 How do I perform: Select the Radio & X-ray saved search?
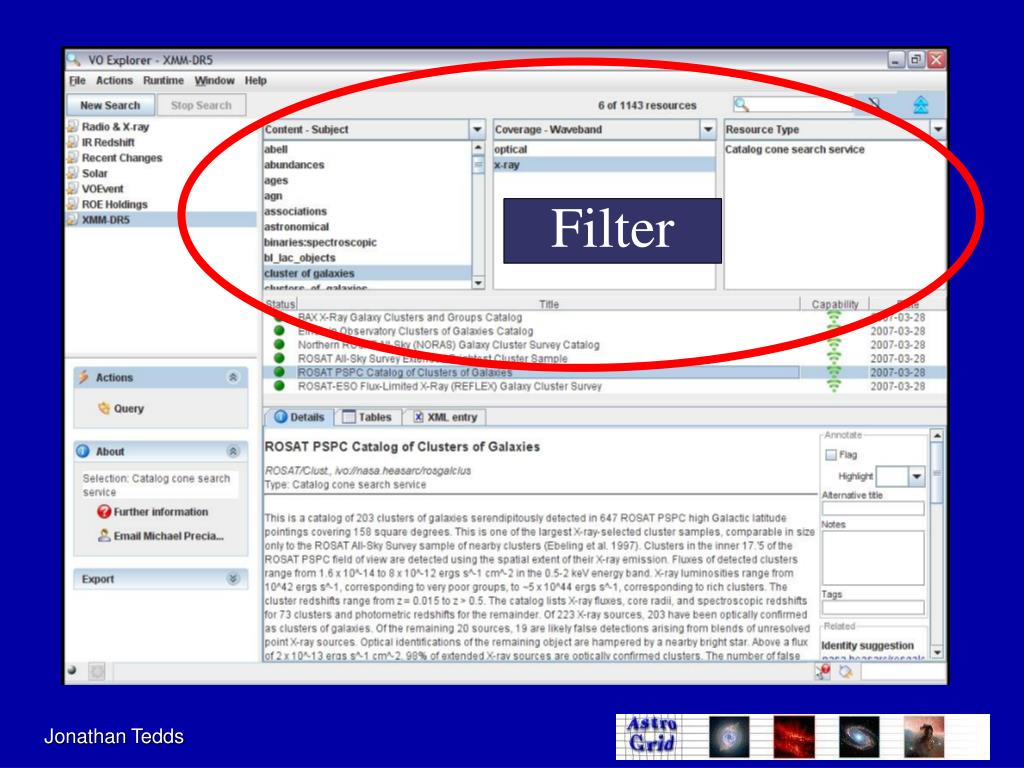115,127
